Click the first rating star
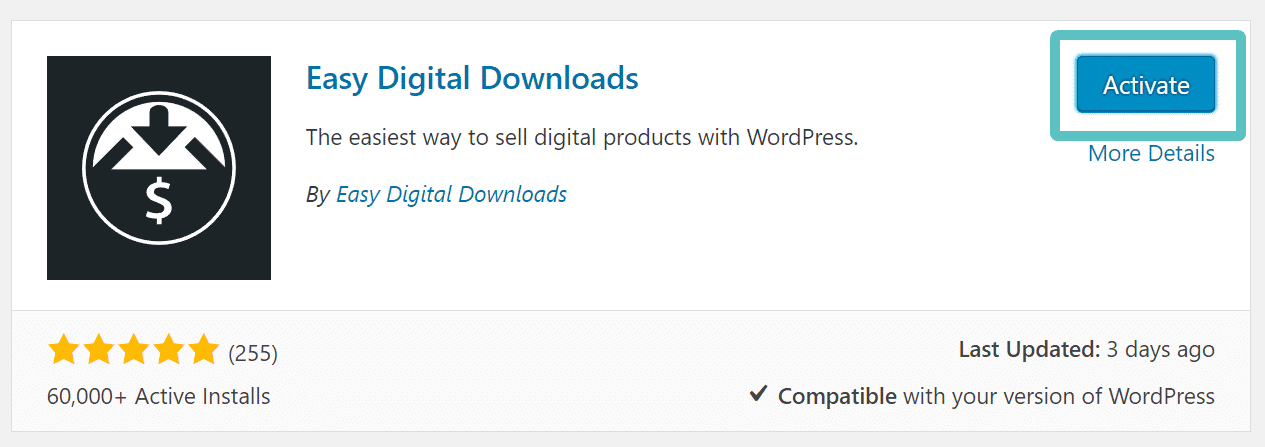 (63, 351)
